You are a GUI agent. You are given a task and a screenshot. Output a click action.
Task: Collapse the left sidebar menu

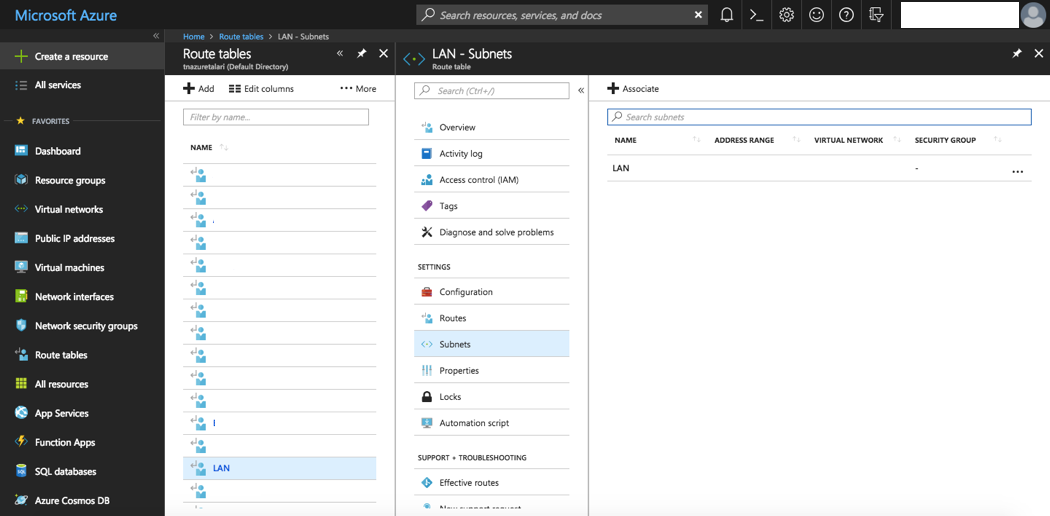point(155,36)
